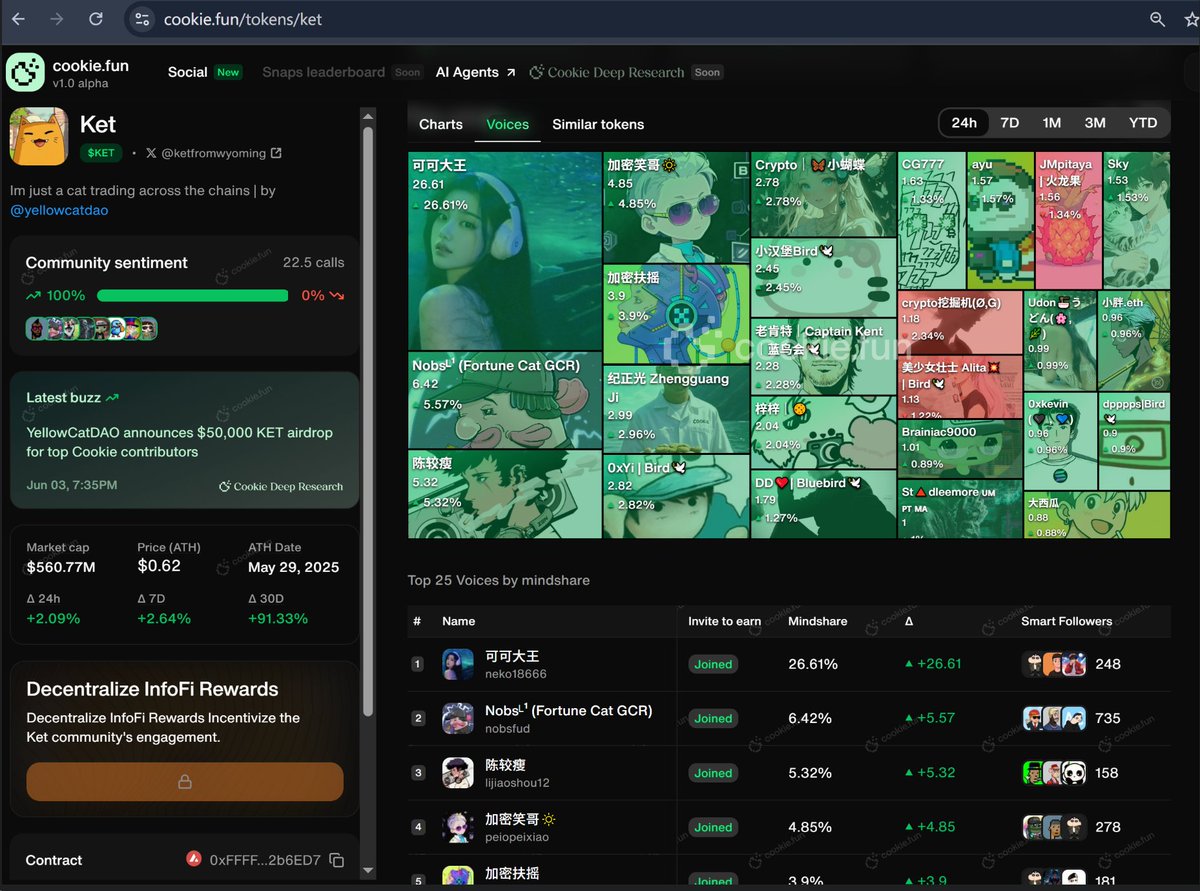This screenshot has width=1200, height=891.
Task: Click smart follower avatars in Nobs row
Action: [1054, 718]
